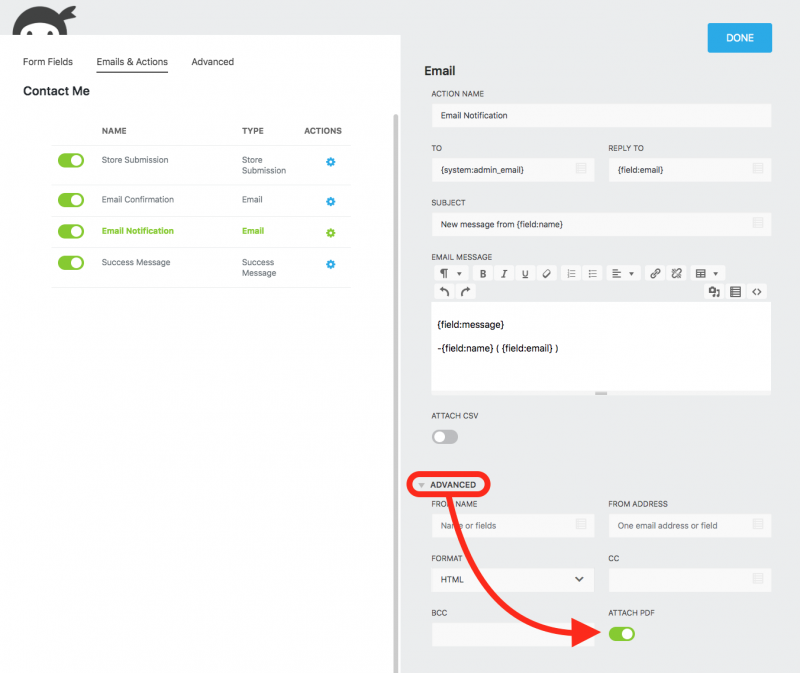
Task: Turn on the Attach CSV switch
Action: 444,437
